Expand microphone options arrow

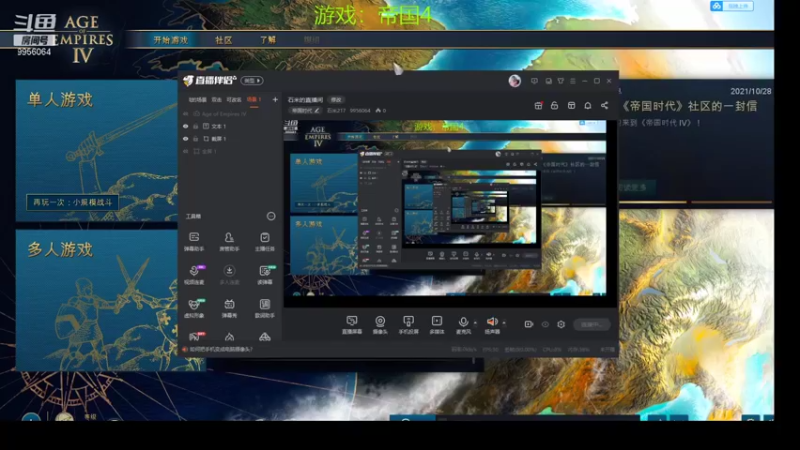click(x=475, y=322)
